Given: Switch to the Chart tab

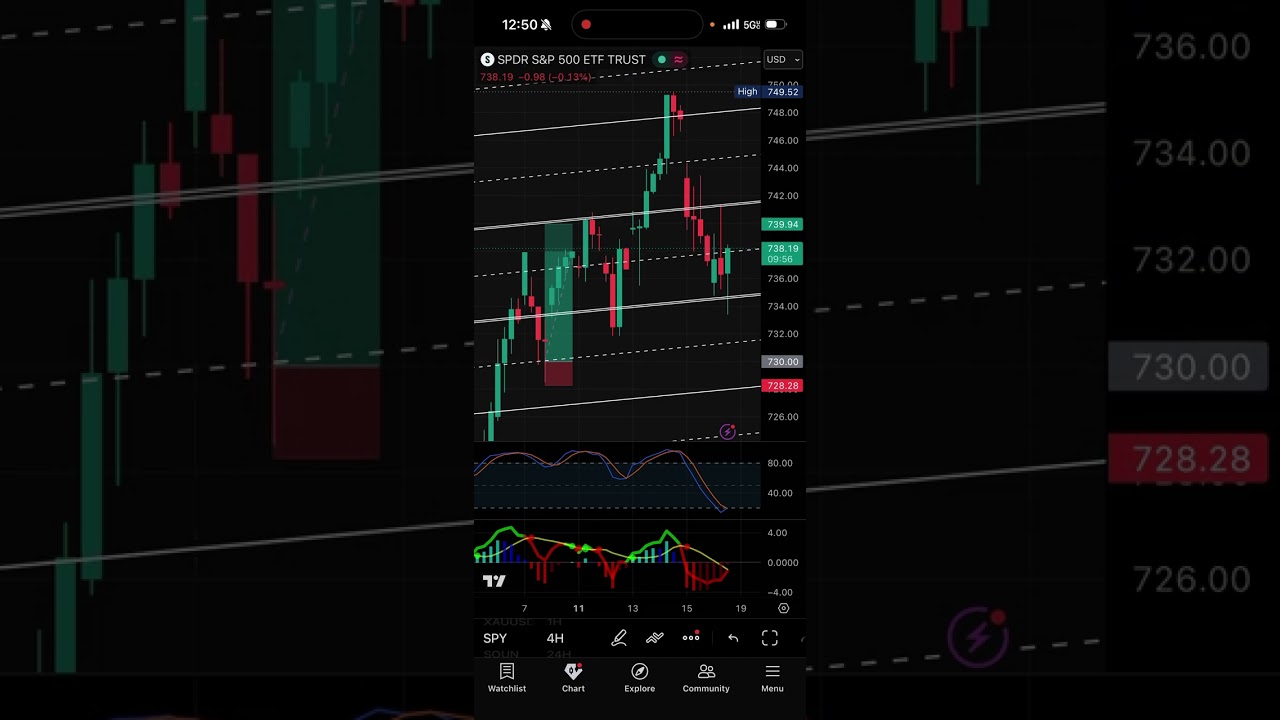Looking at the screenshot, I should coord(573,678).
